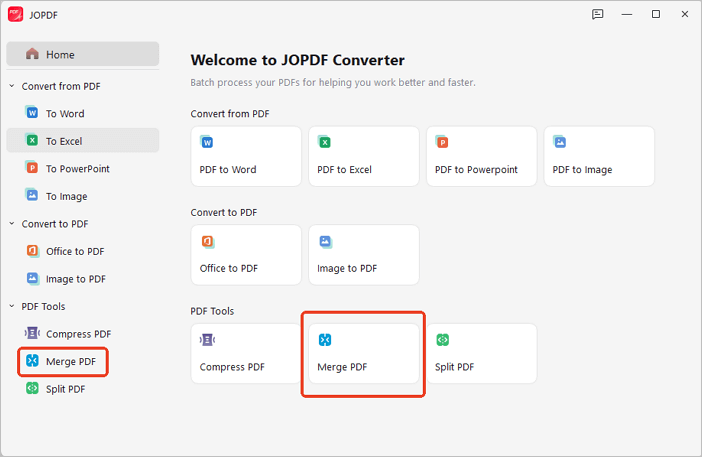702x457 pixels.
Task: Click the "Welcome to JOPDF Converter" heading
Action: pos(298,60)
